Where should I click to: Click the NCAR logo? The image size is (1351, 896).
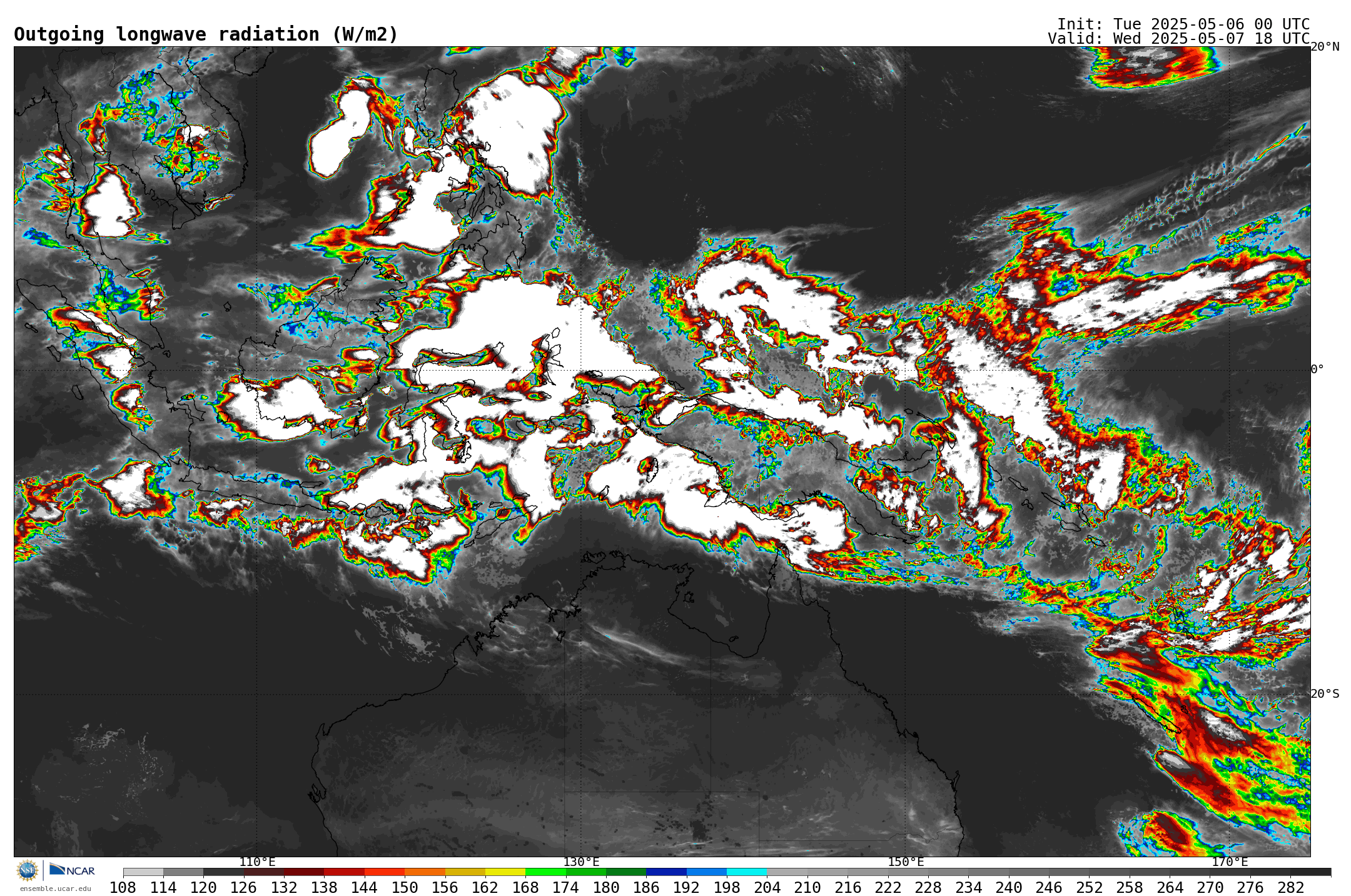(x=72, y=870)
